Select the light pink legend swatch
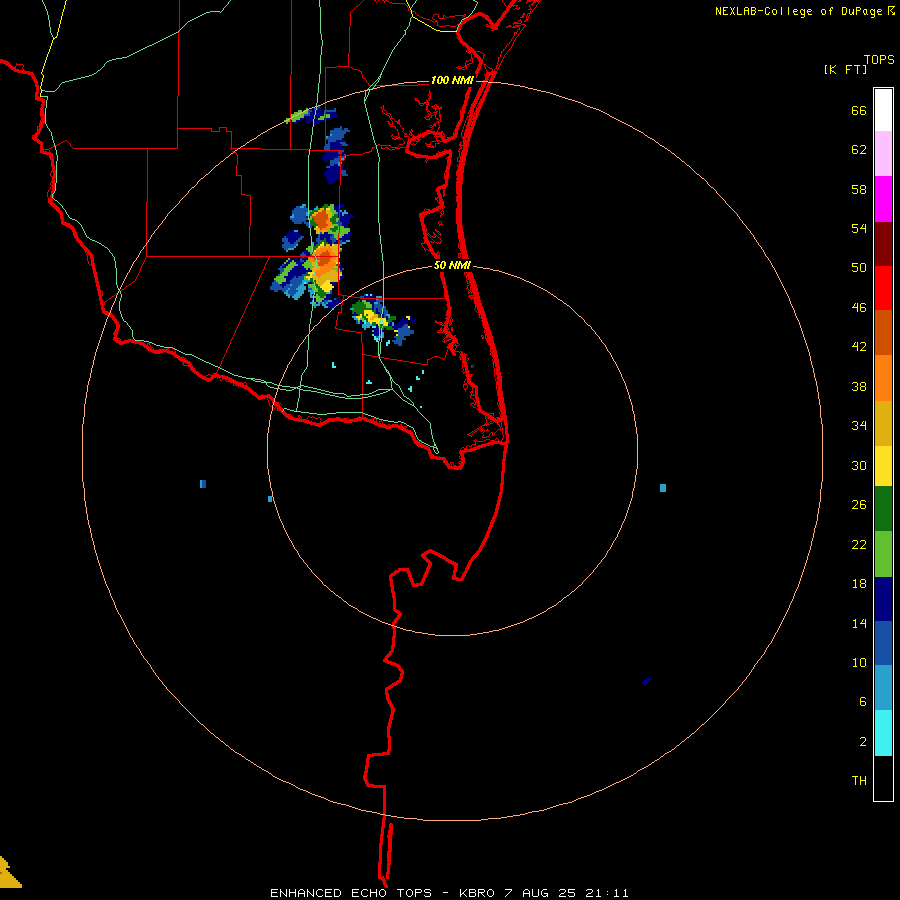 pyautogui.click(x=883, y=154)
